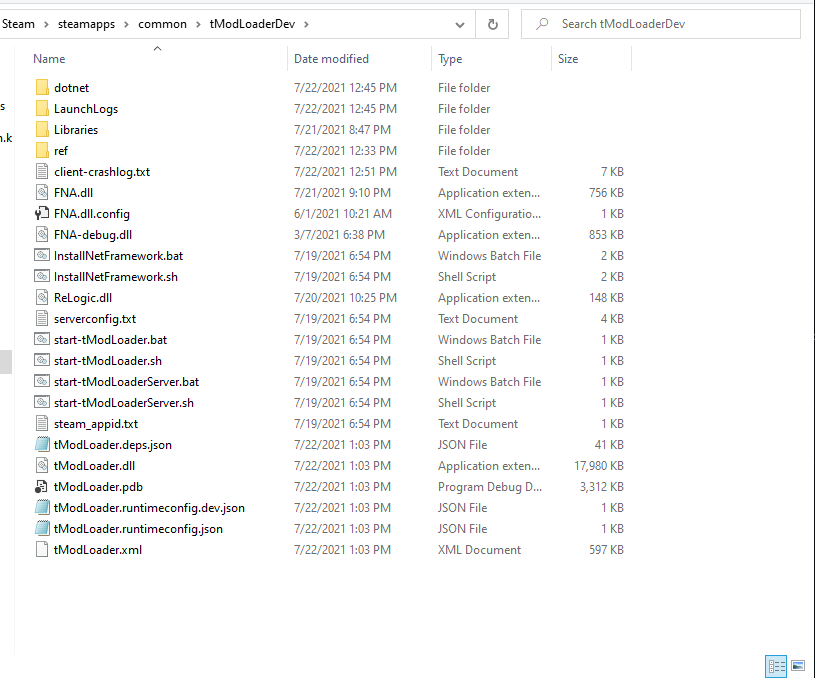This screenshot has height=678, width=815.
Task: Click the serverconfig.txt file icon
Action: click(x=42, y=319)
